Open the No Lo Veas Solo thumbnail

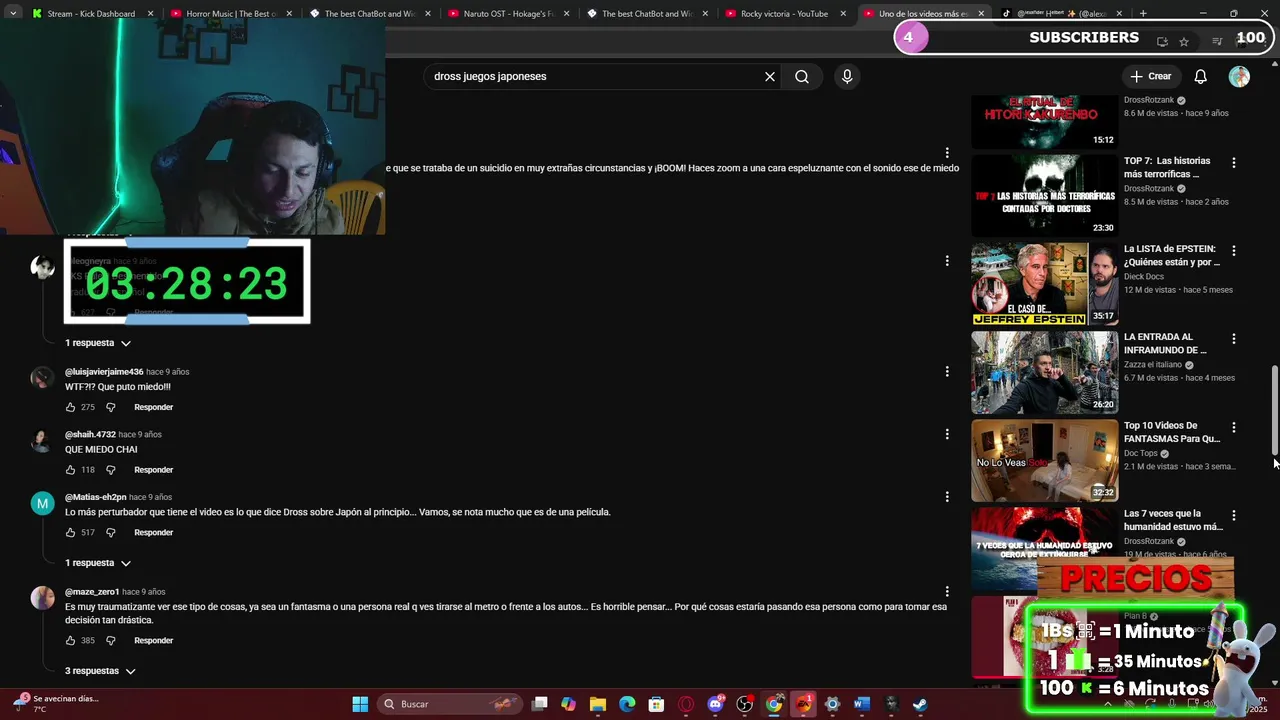point(1045,461)
